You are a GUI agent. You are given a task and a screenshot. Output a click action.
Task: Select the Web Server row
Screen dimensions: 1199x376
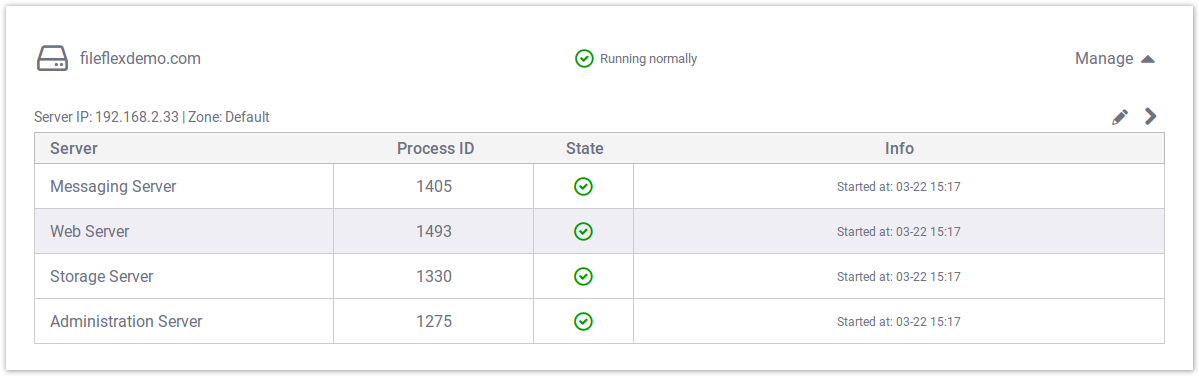point(600,231)
